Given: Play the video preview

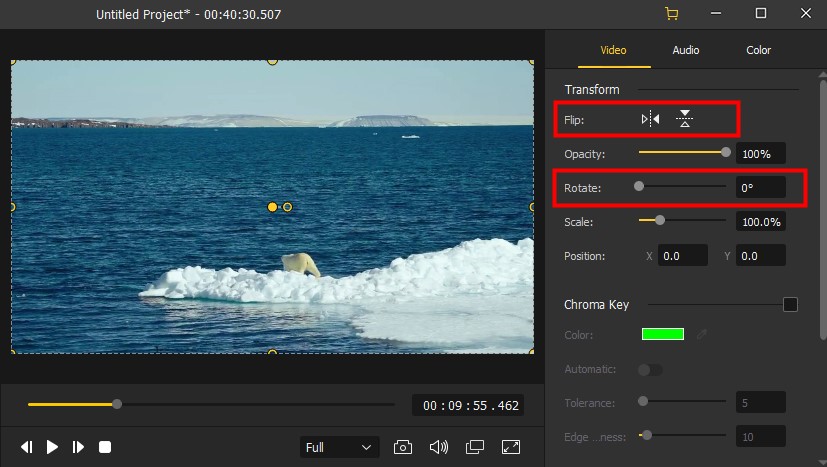Looking at the screenshot, I should [x=52, y=447].
